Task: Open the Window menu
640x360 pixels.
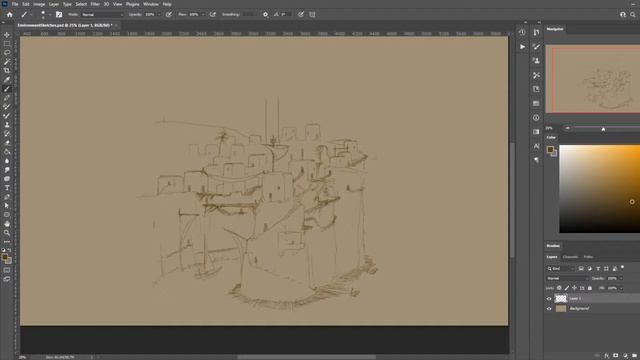Action: pos(151,4)
